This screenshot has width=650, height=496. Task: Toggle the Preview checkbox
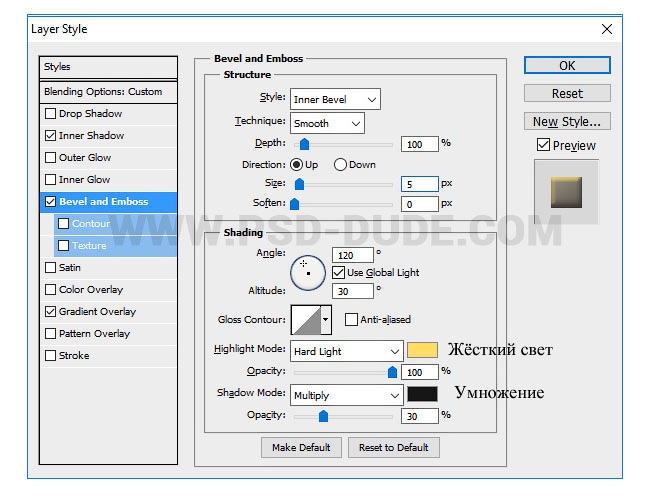[x=543, y=145]
